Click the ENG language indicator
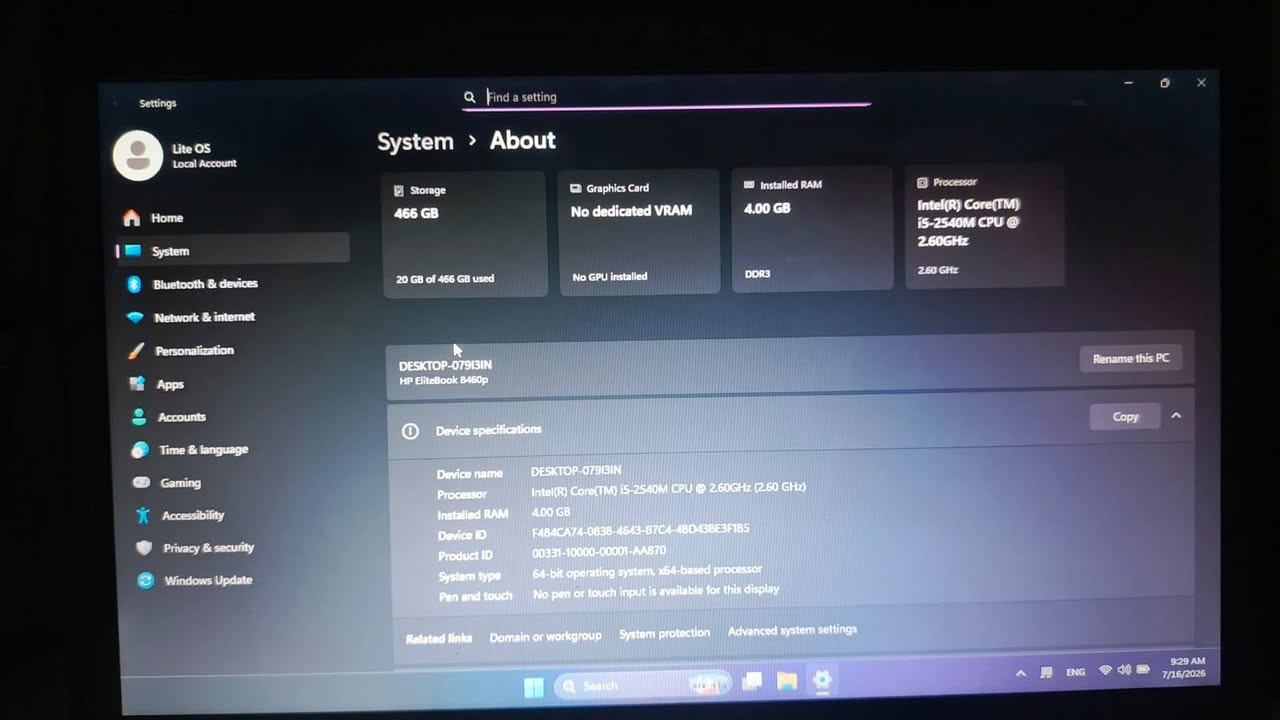Image resolution: width=1280 pixels, height=720 pixels. (x=1075, y=672)
